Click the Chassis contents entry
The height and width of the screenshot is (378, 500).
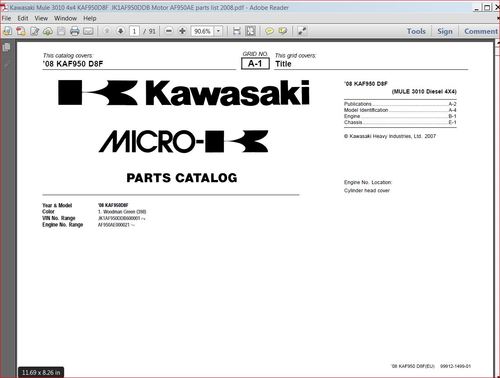tap(400, 122)
